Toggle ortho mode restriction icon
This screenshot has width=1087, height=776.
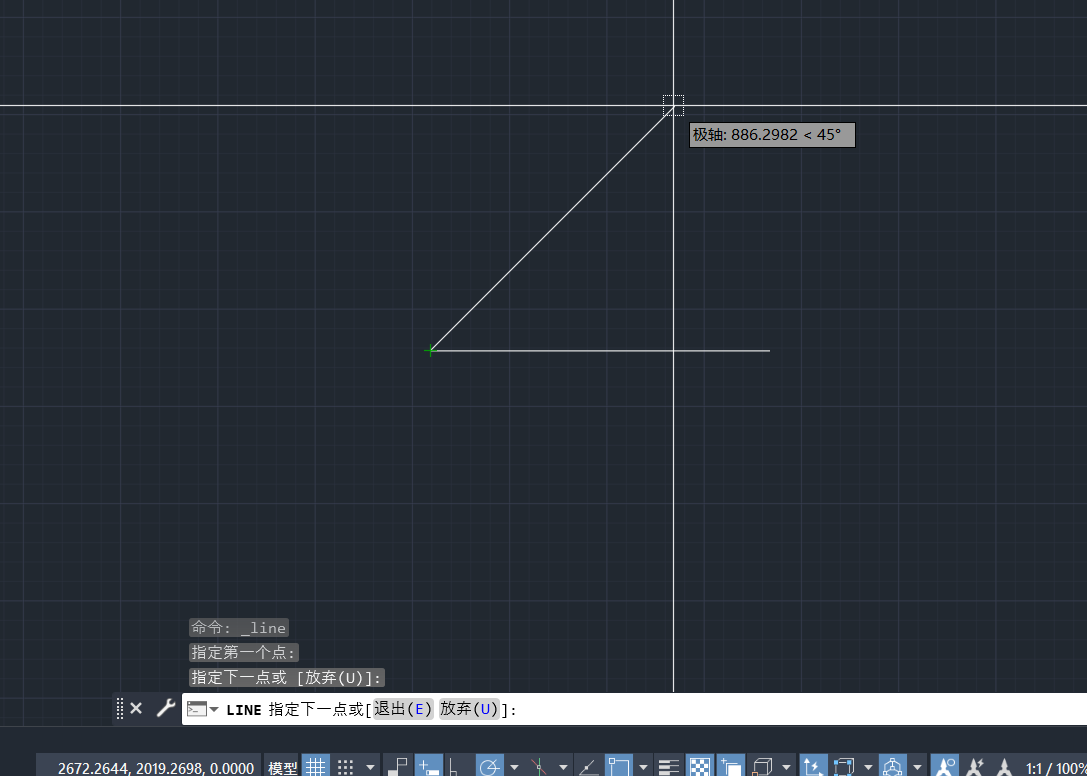pyautogui.click(x=457, y=767)
